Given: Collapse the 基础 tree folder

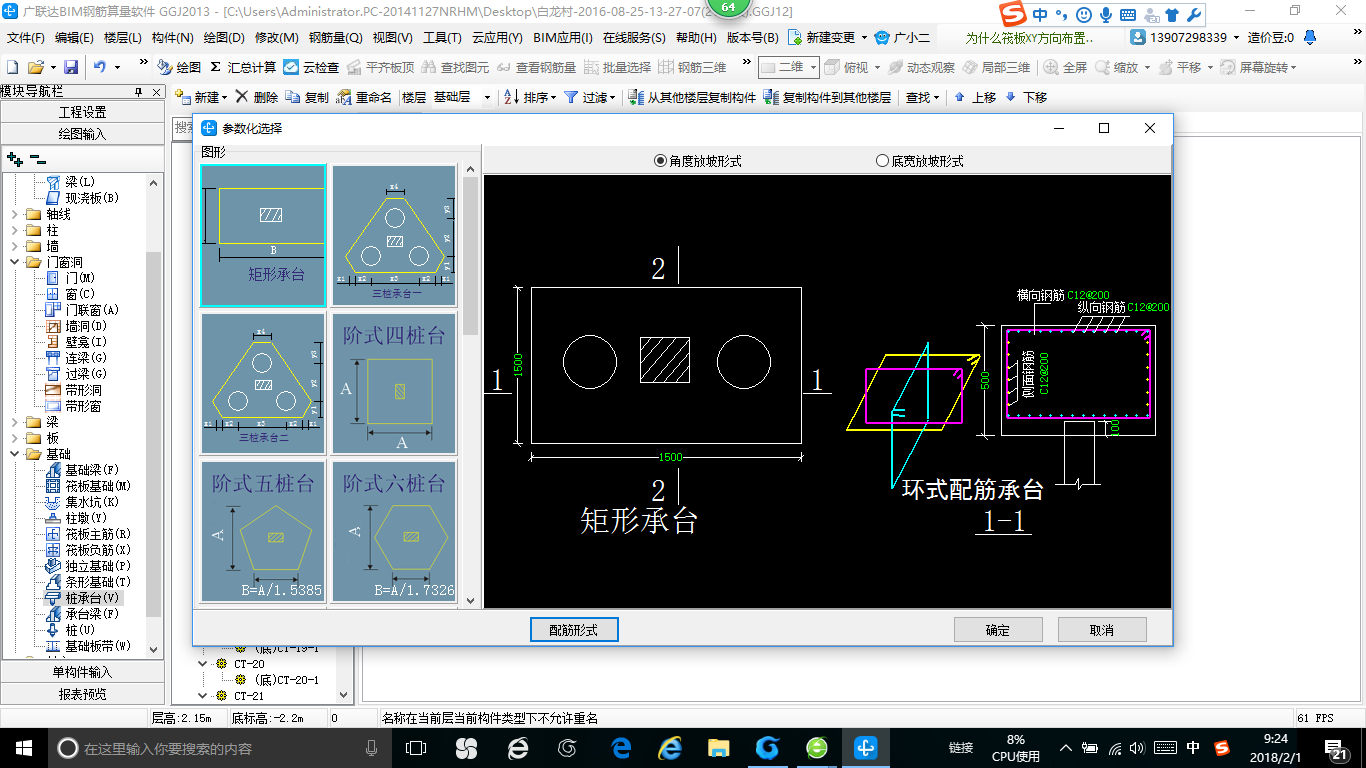Looking at the screenshot, I should [x=14, y=454].
